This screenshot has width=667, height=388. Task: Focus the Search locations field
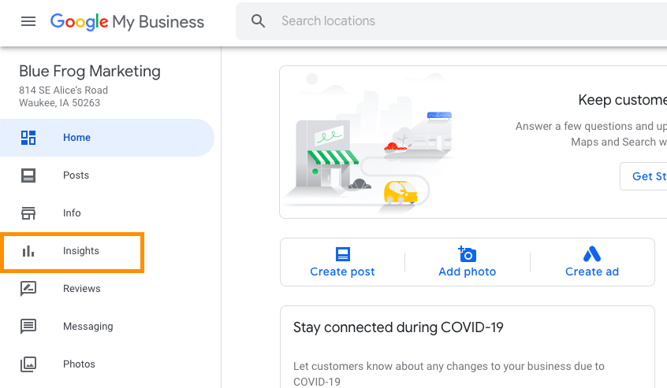click(x=451, y=21)
